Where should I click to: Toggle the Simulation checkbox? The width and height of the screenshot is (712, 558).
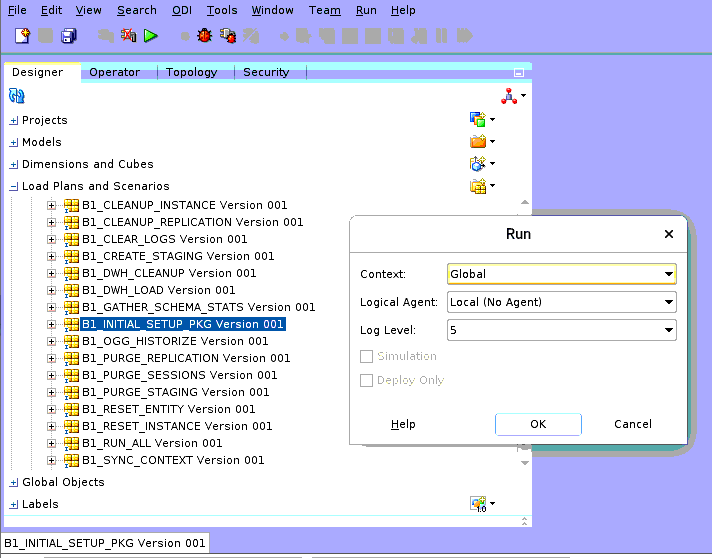click(x=366, y=356)
